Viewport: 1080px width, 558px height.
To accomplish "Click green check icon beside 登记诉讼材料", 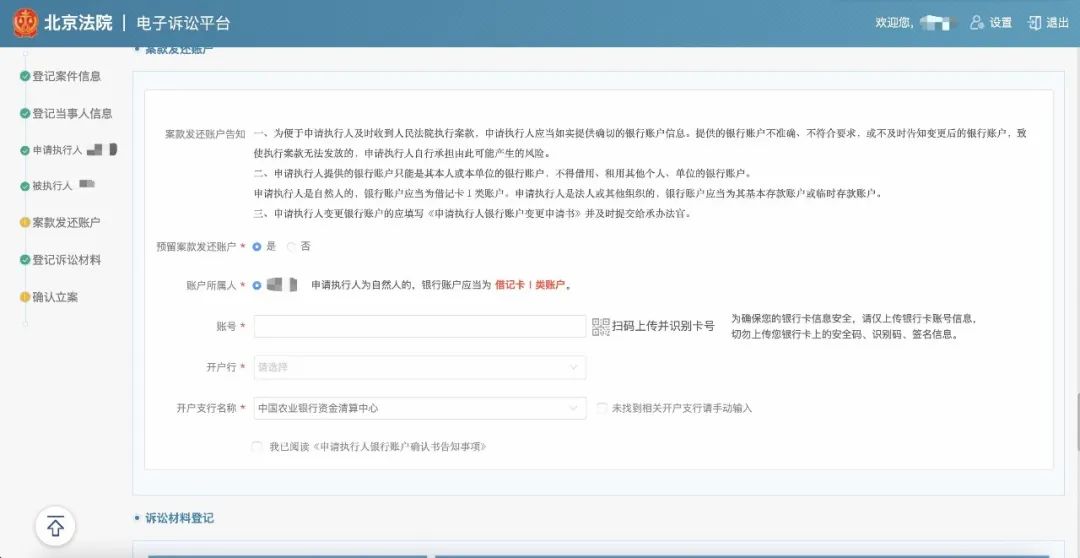I will pos(25,260).
